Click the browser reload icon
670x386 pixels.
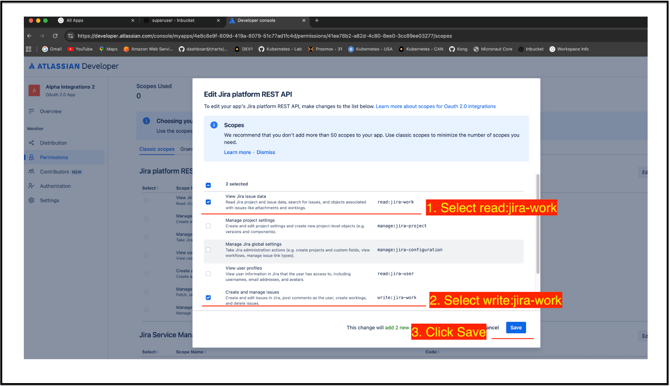pos(55,36)
